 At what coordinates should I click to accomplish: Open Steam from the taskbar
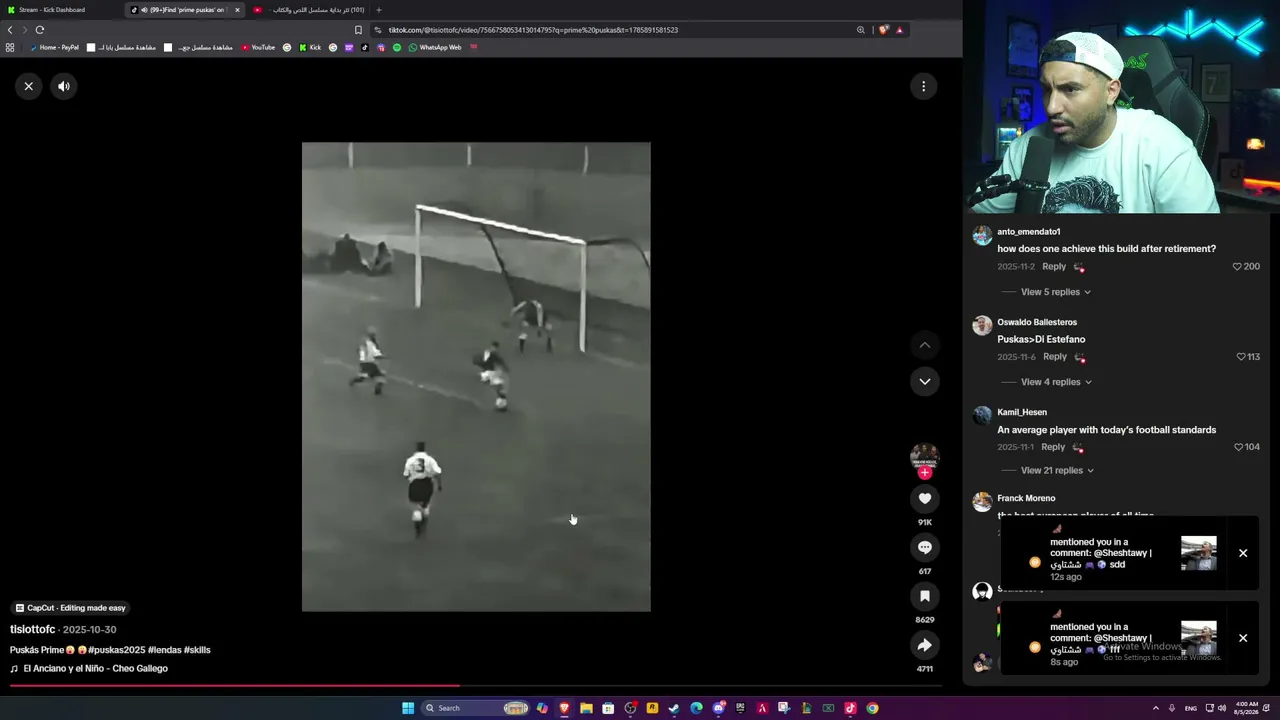click(x=674, y=708)
